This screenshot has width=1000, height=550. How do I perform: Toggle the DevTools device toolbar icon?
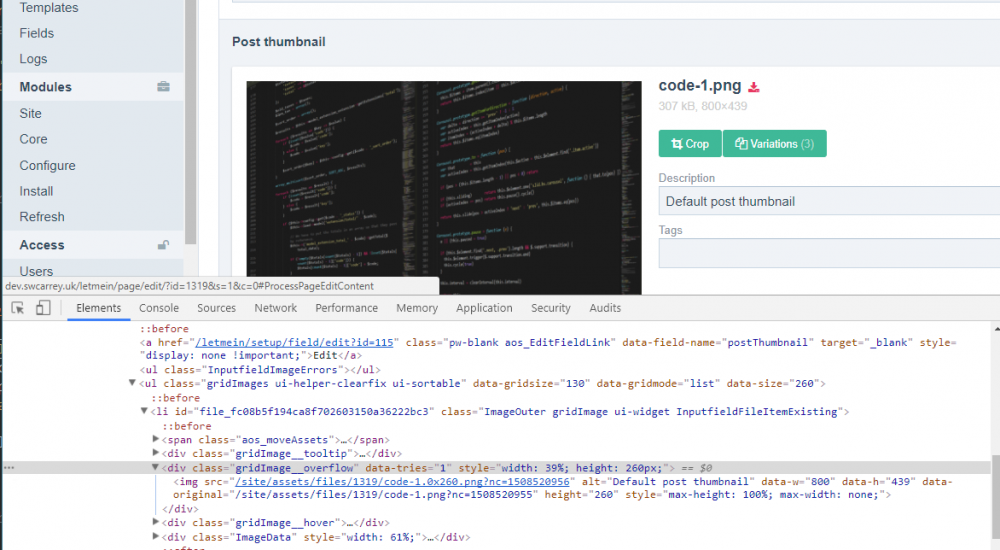43,308
